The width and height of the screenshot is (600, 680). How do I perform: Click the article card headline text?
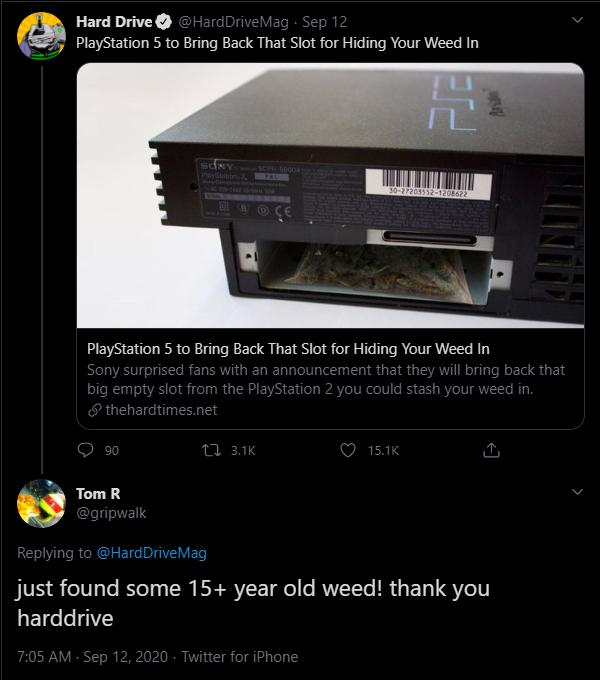pos(288,349)
